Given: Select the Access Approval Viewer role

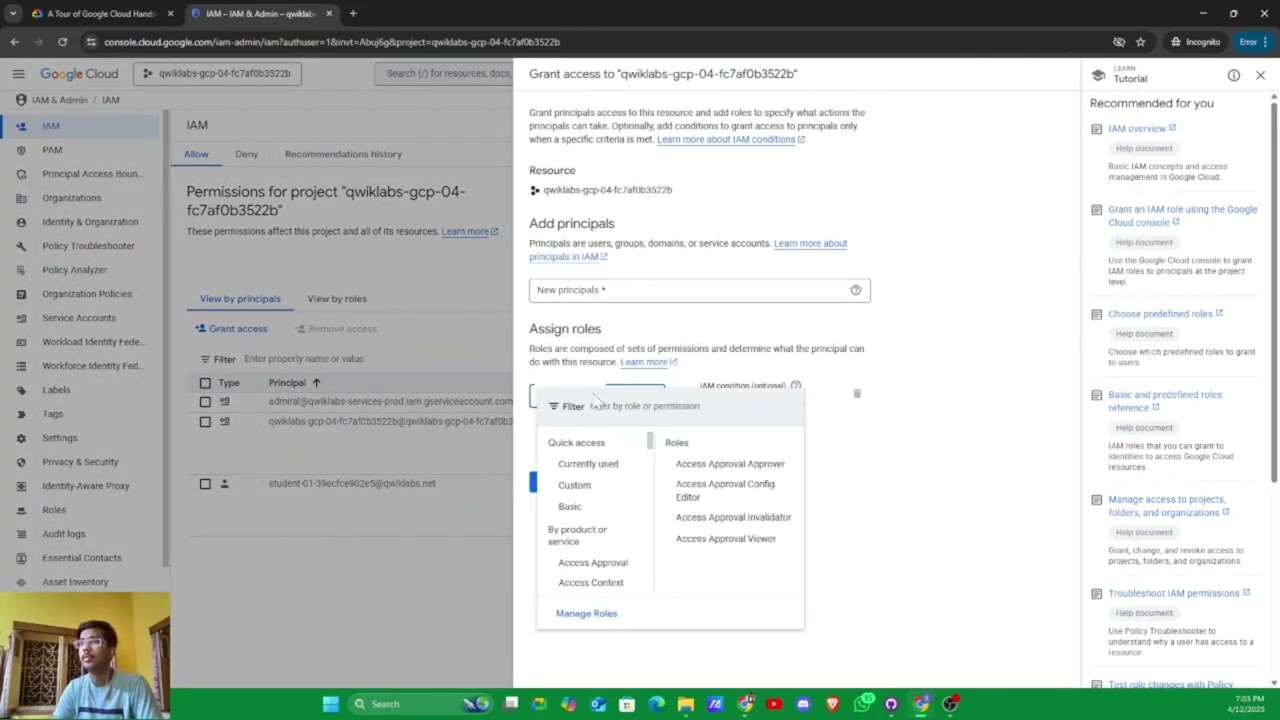Looking at the screenshot, I should coord(725,539).
